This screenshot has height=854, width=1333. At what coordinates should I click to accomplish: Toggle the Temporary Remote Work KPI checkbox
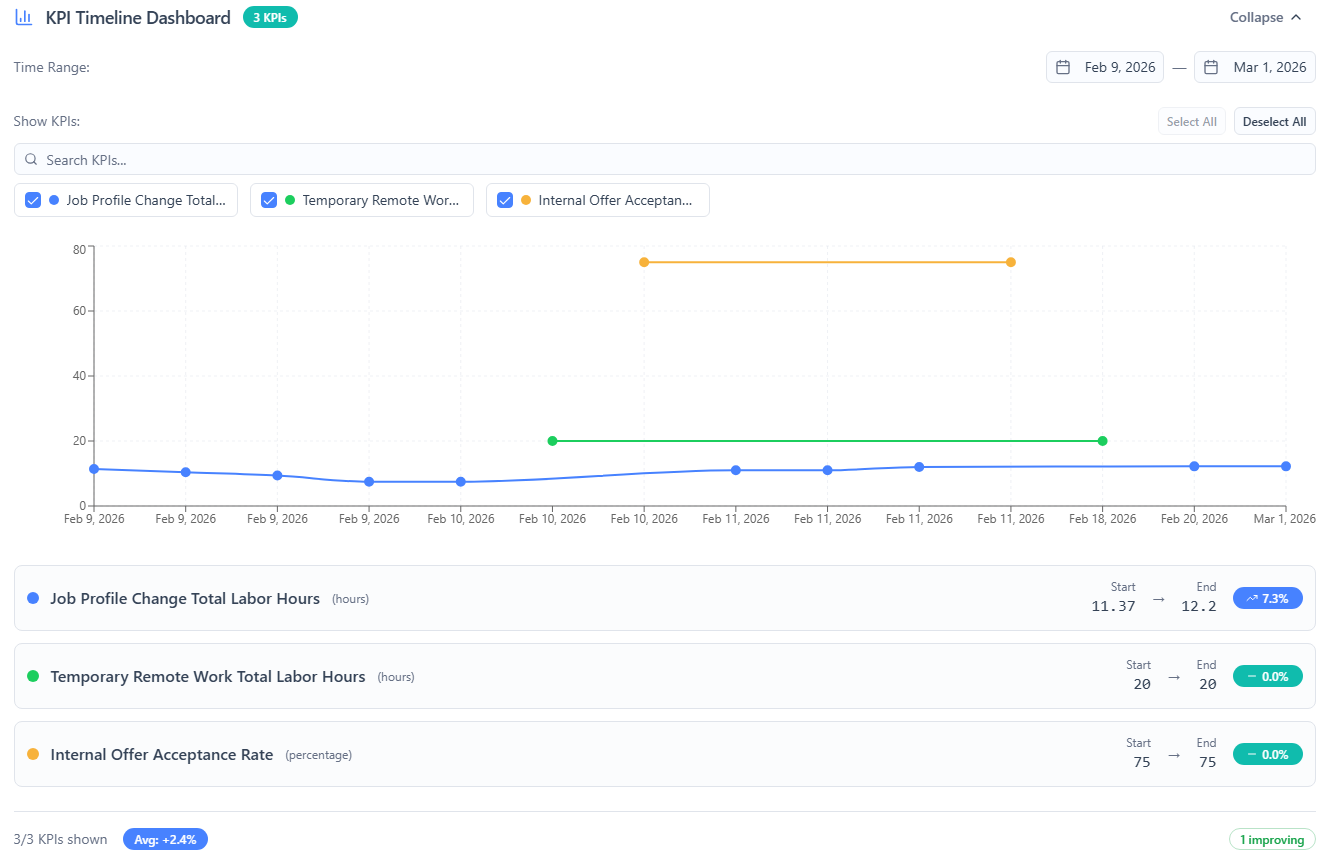coord(269,199)
